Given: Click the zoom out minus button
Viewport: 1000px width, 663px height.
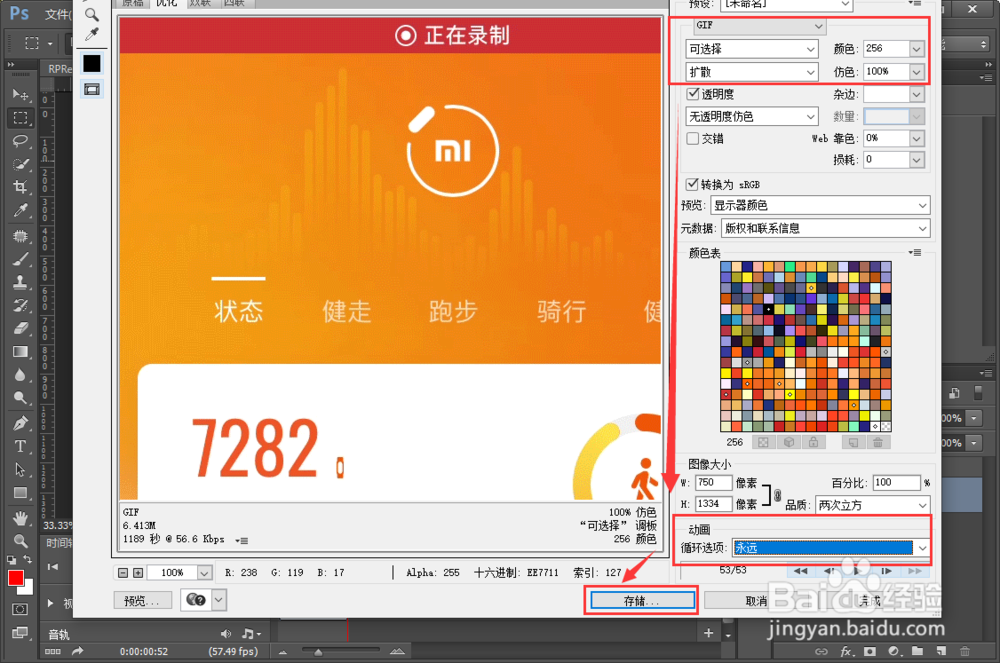Looking at the screenshot, I should coord(124,572).
